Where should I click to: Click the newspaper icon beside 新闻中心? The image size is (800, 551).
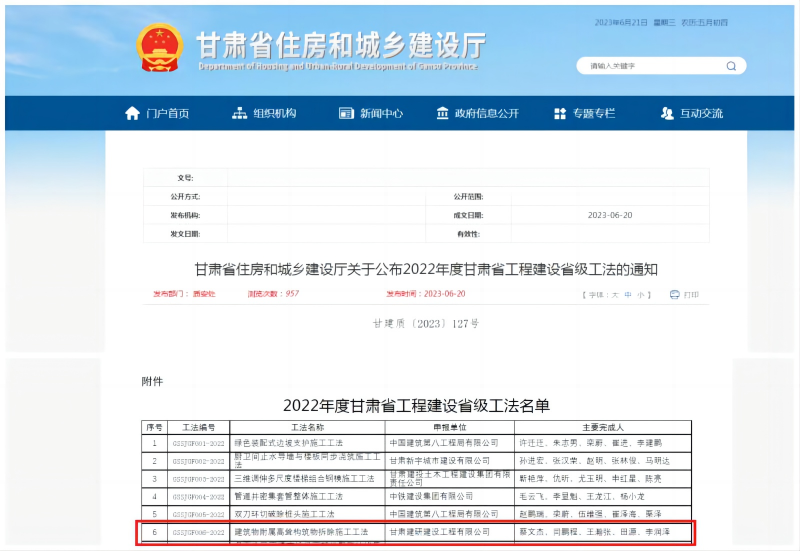[x=347, y=113]
